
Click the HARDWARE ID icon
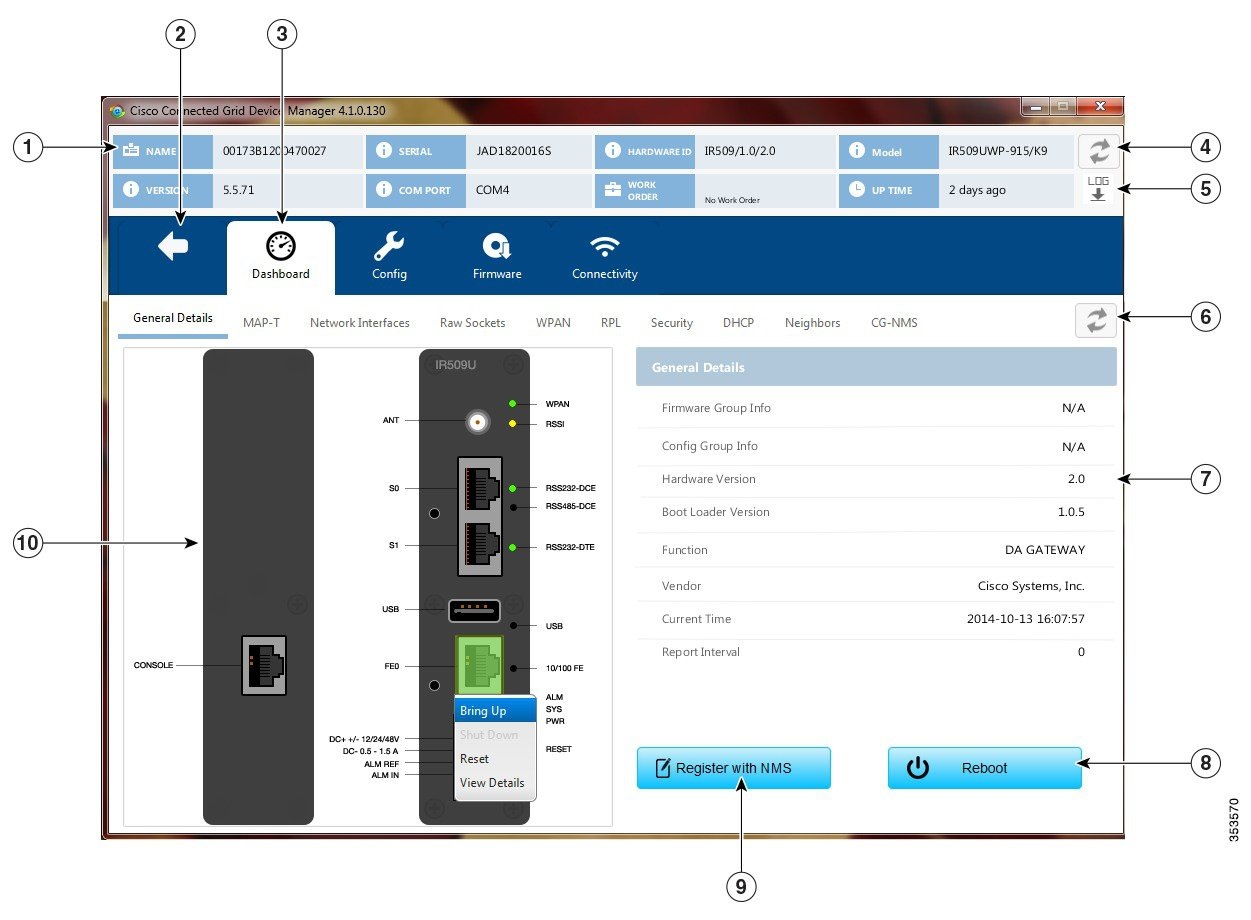click(x=612, y=151)
